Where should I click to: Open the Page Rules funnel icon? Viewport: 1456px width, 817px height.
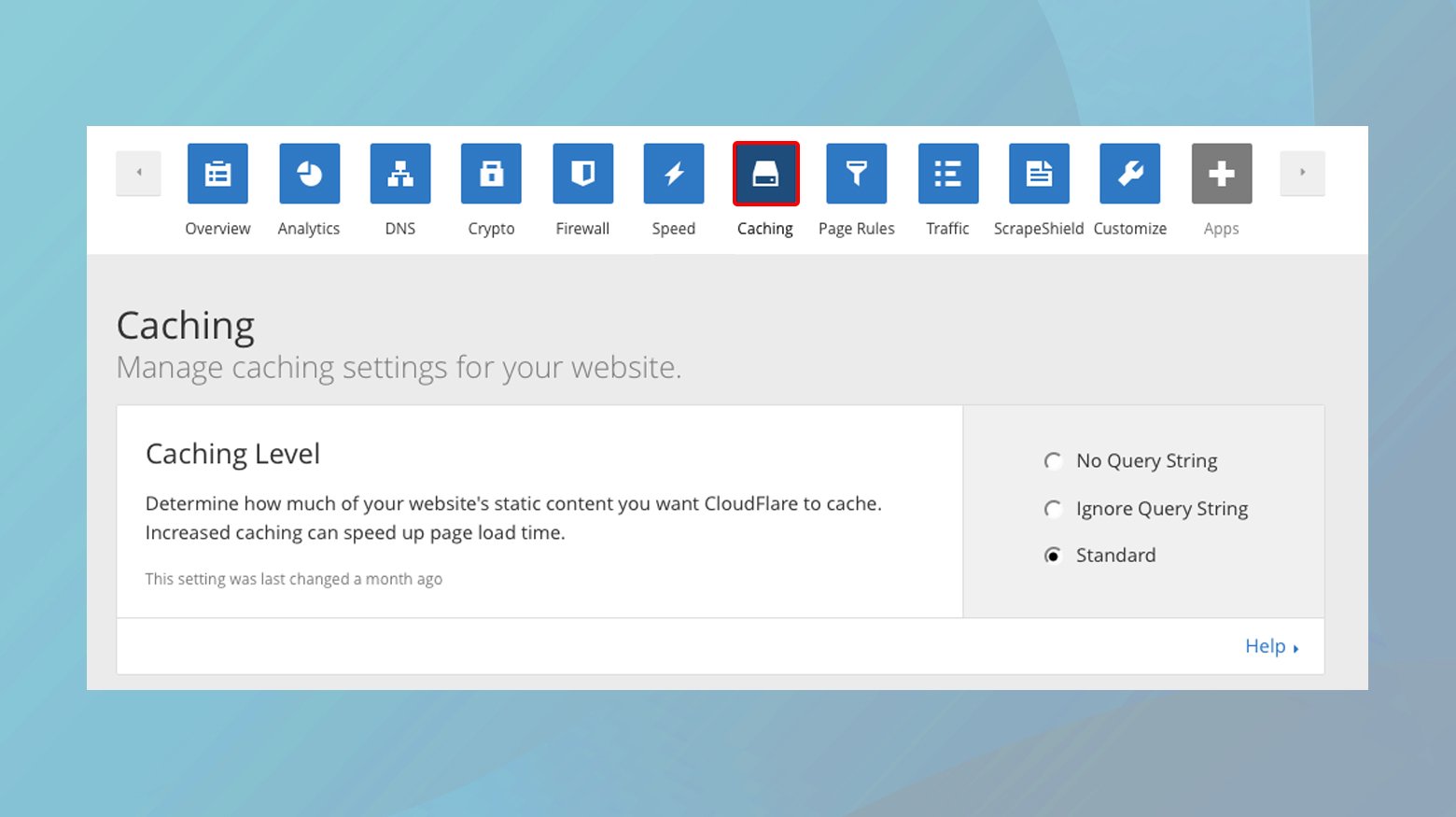point(856,174)
